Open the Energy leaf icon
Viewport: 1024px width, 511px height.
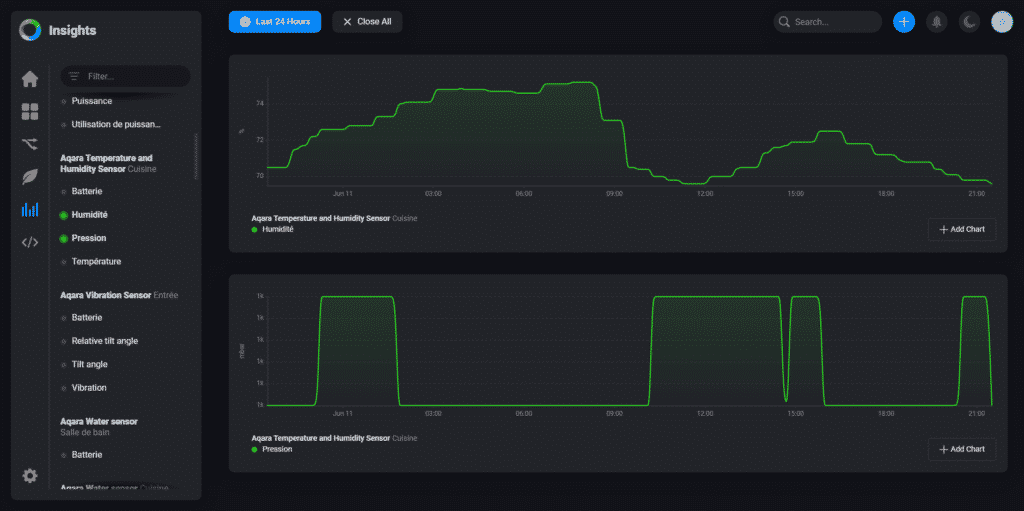tap(30, 177)
